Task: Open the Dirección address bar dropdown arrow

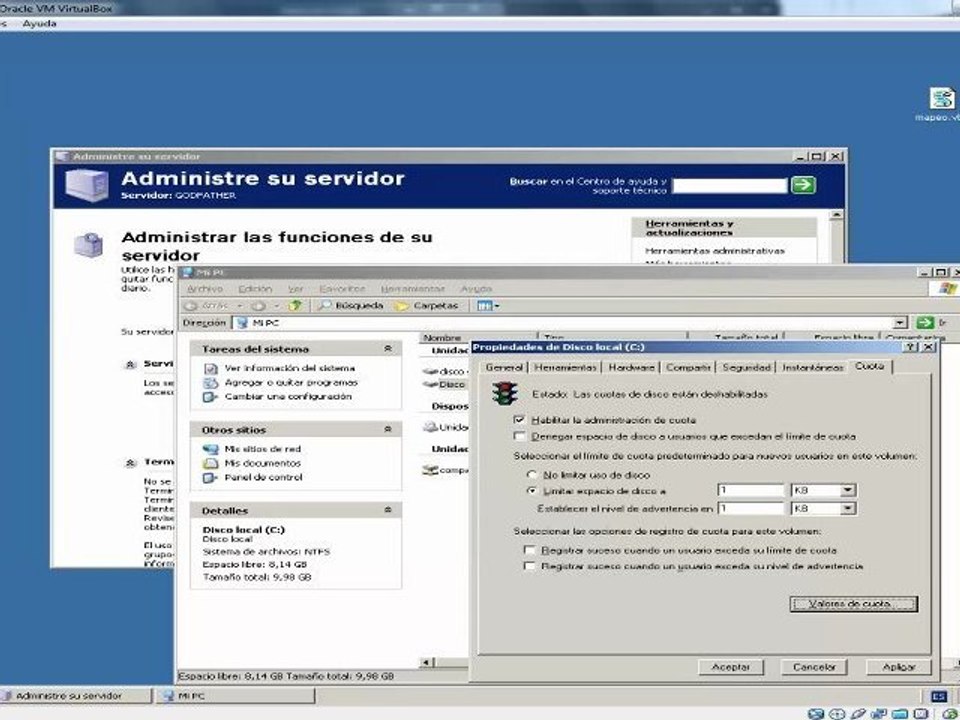Action: pos(899,323)
